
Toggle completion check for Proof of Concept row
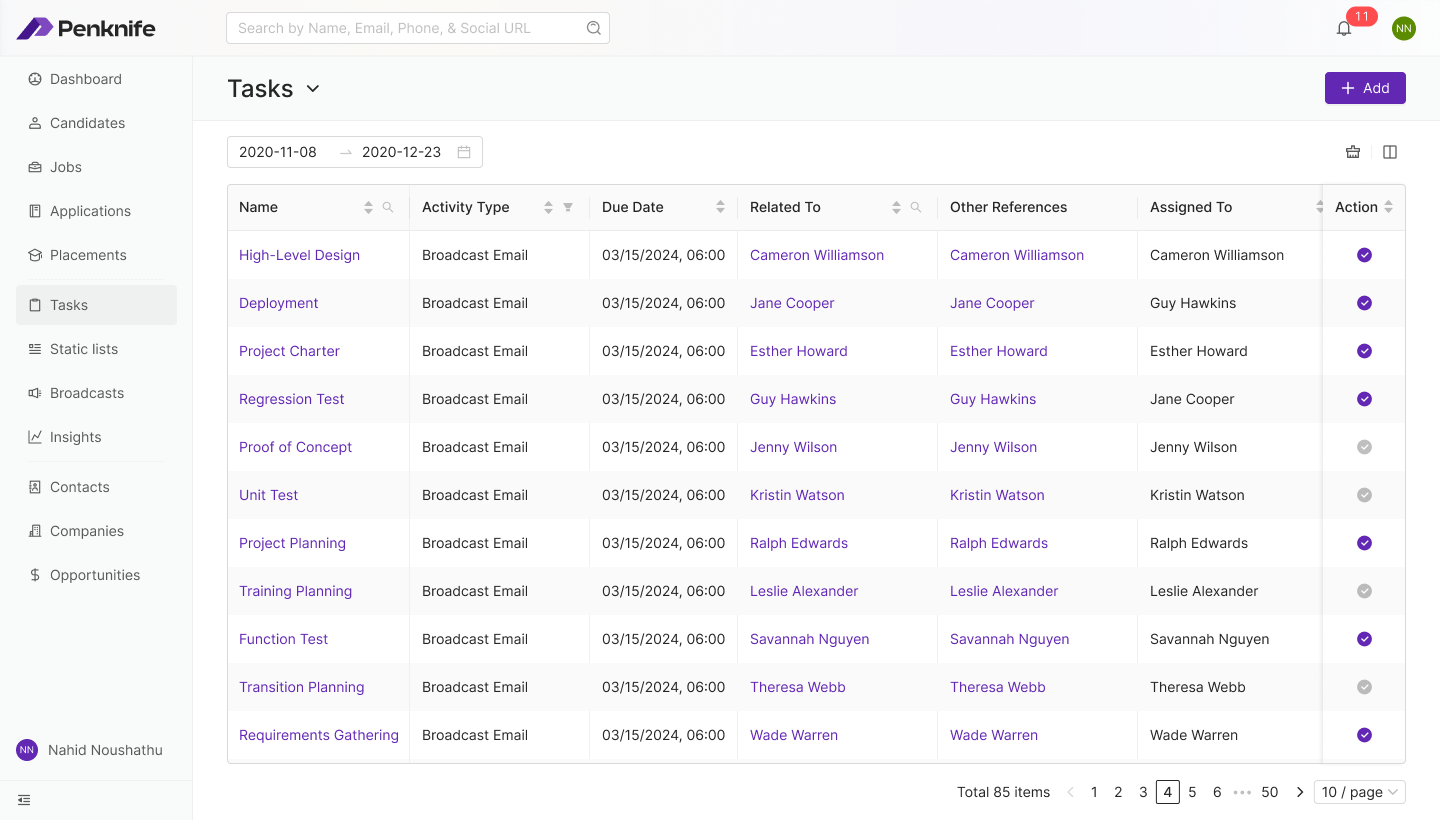(1364, 447)
